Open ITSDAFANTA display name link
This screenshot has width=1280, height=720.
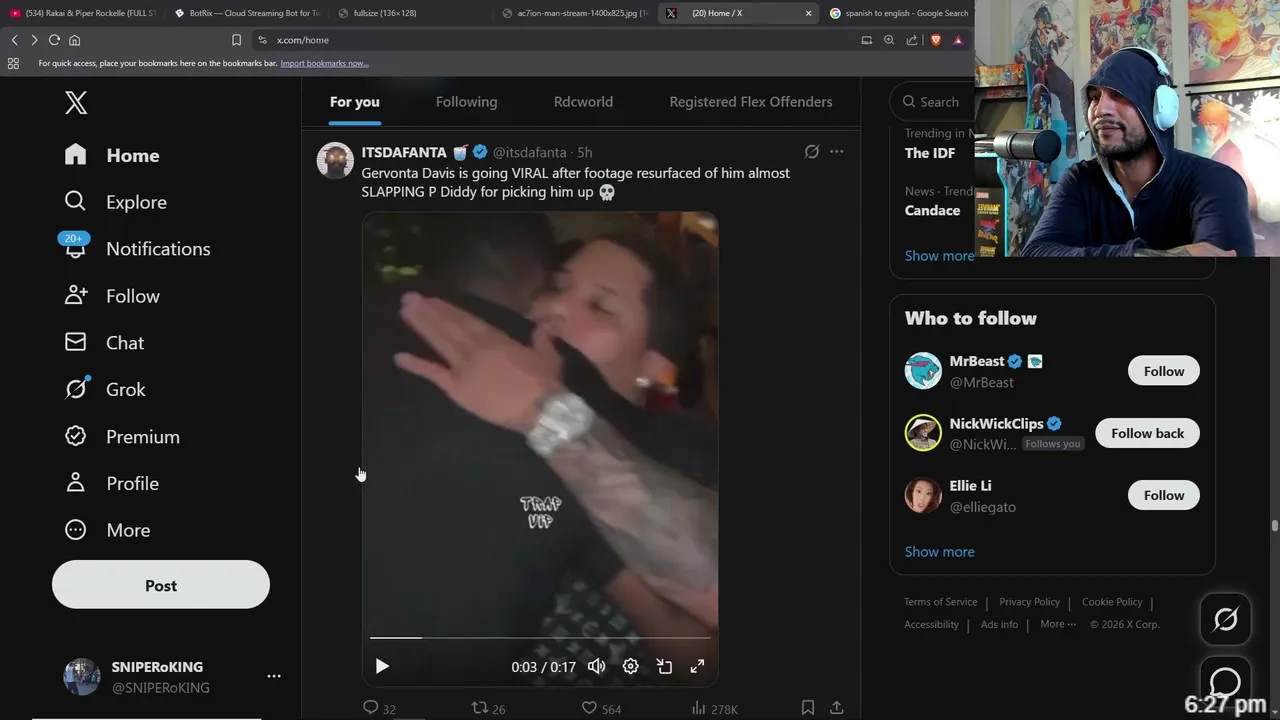[404, 152]
